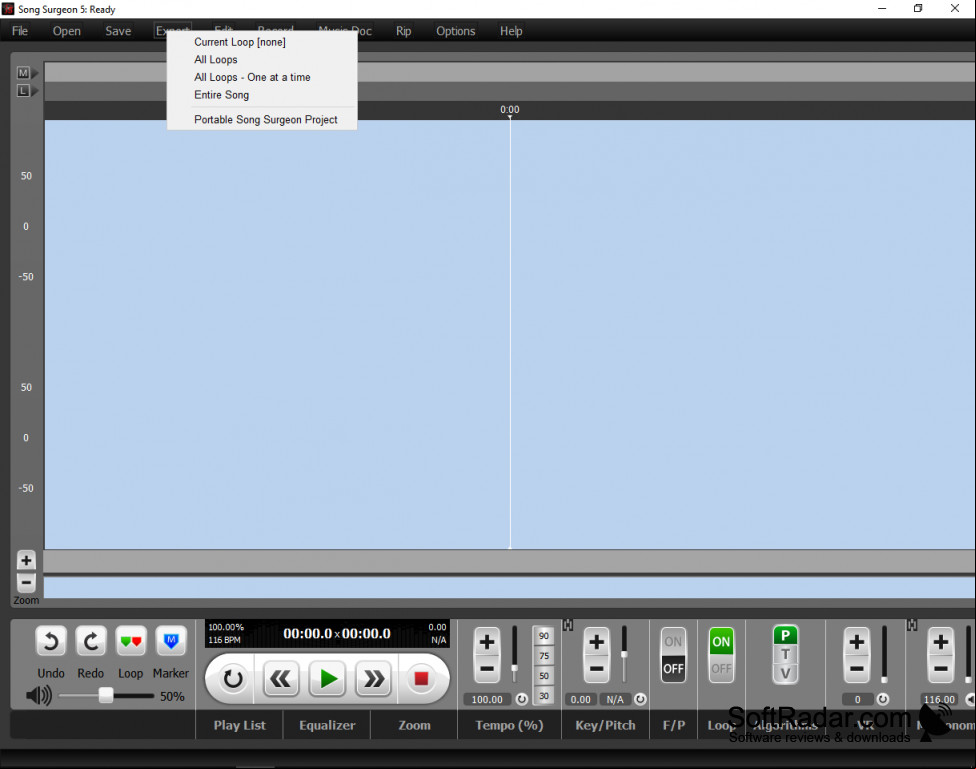Viewport: 976px width, 769px height.
Task: Click the Undo arrow icon
Action: click(x=51, y=641)
